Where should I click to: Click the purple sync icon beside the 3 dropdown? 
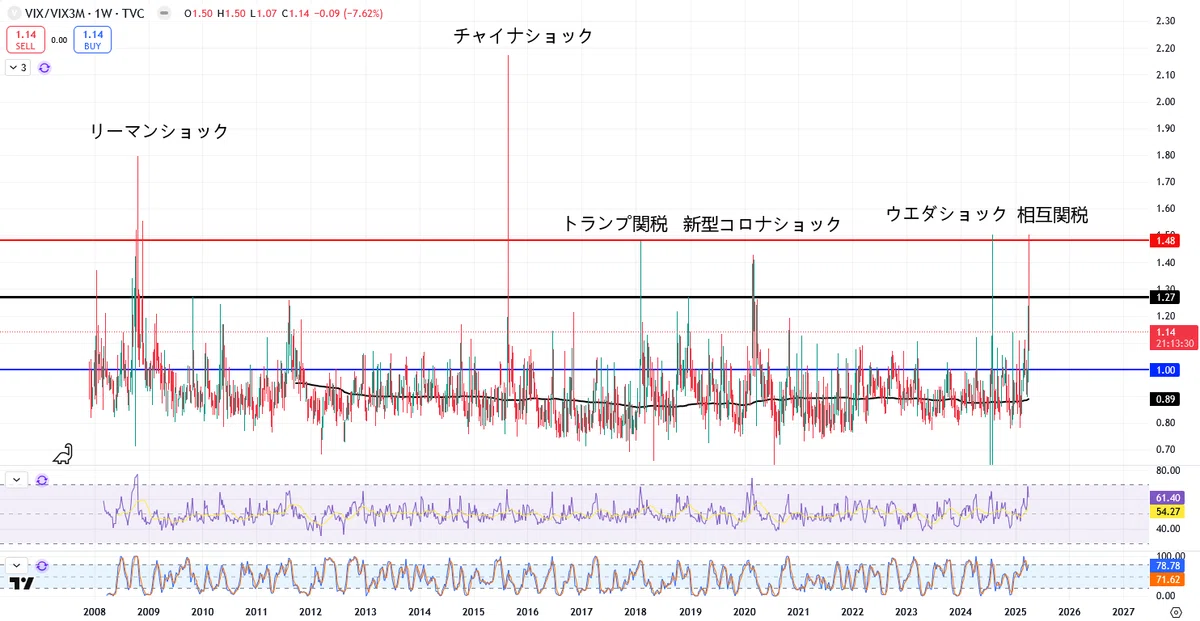[44, 68]
